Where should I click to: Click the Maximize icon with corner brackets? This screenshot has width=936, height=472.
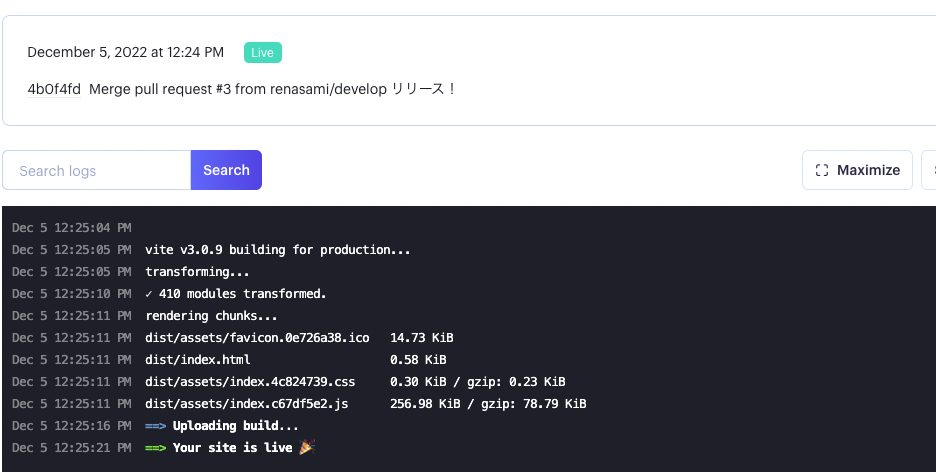[x=822, y=170]
